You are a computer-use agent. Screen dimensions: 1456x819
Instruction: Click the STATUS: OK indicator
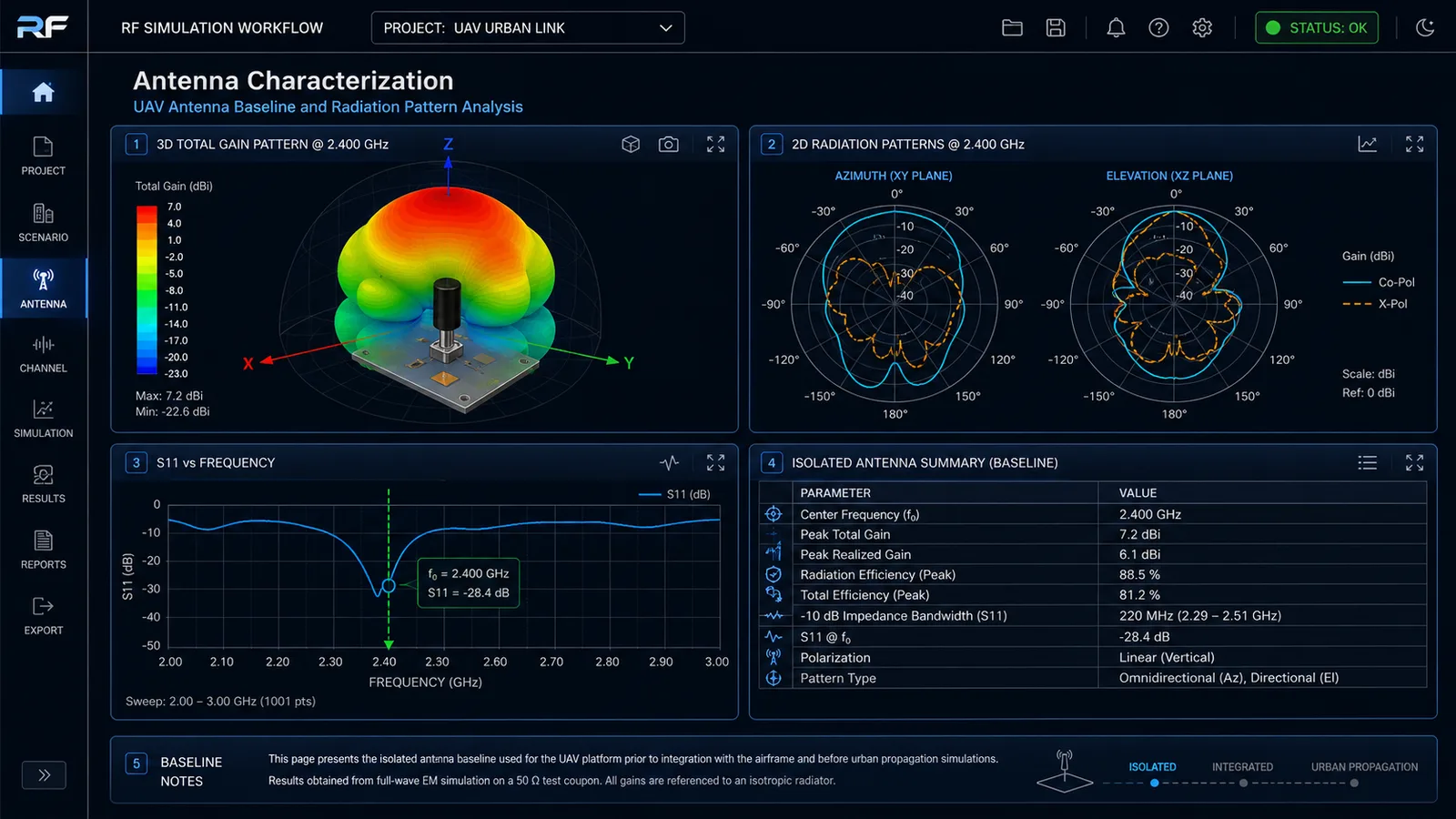[x=1317, y=28]
